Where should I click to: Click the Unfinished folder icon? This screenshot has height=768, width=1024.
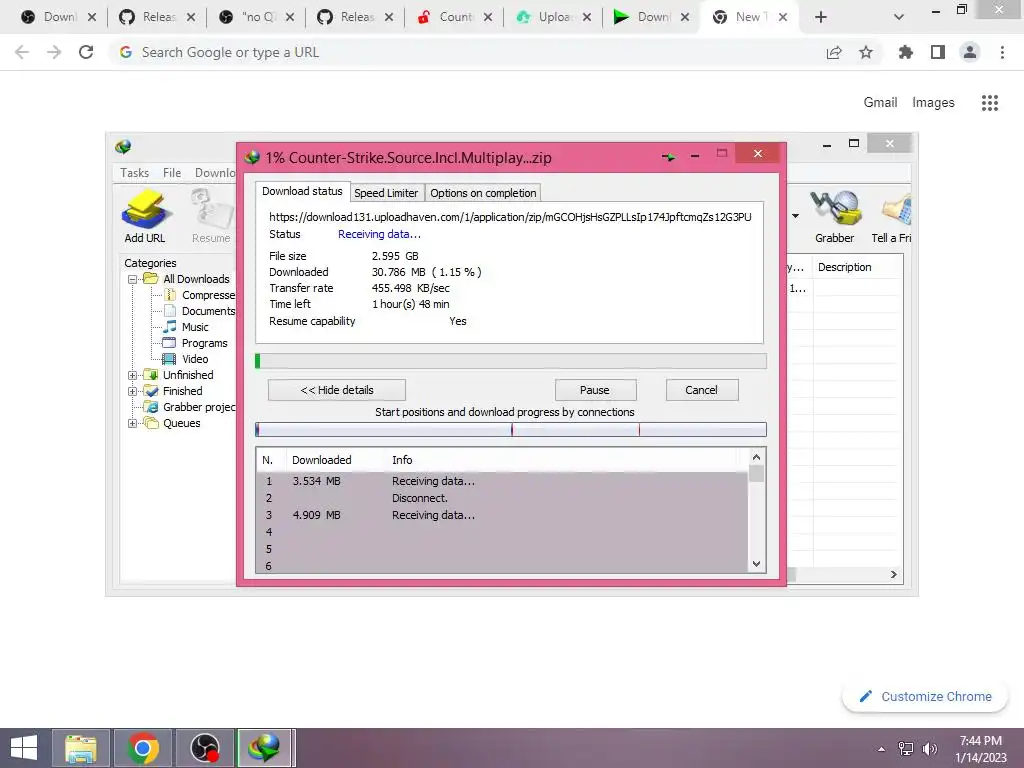pyautogui.click(x=151, y=375)
